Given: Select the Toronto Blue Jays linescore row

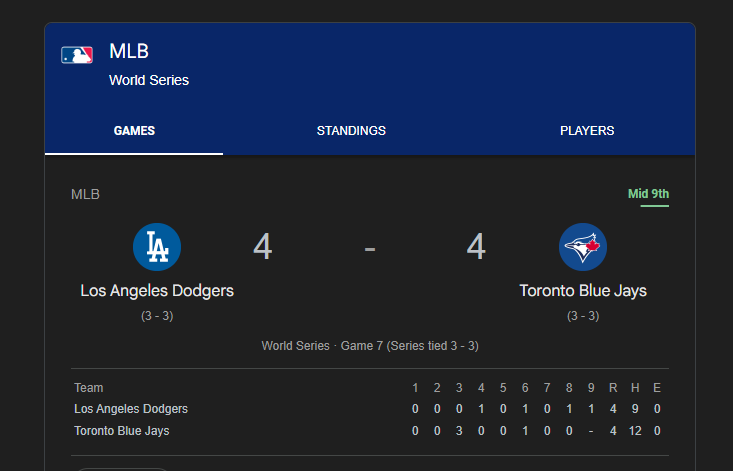Looking at the screenshot, I should point(122,431).
